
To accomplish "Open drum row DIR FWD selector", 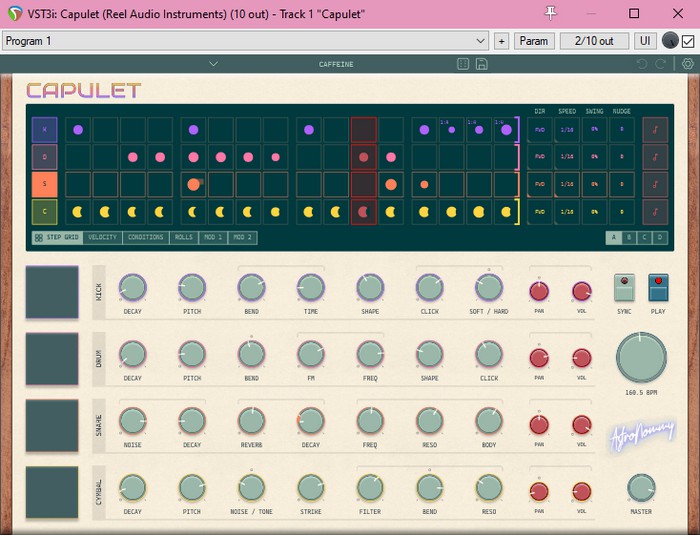I will point(540,157).
